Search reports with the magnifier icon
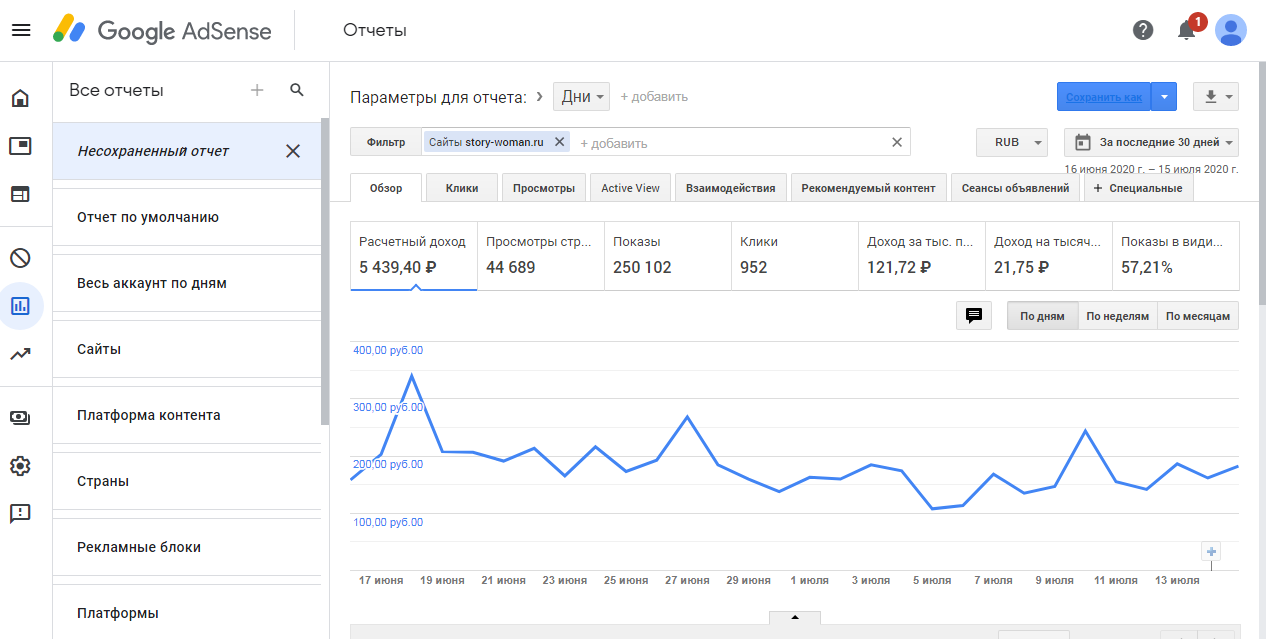This screenshot has width=1266, height=639. pyautogui.click(x=297, y=90)
